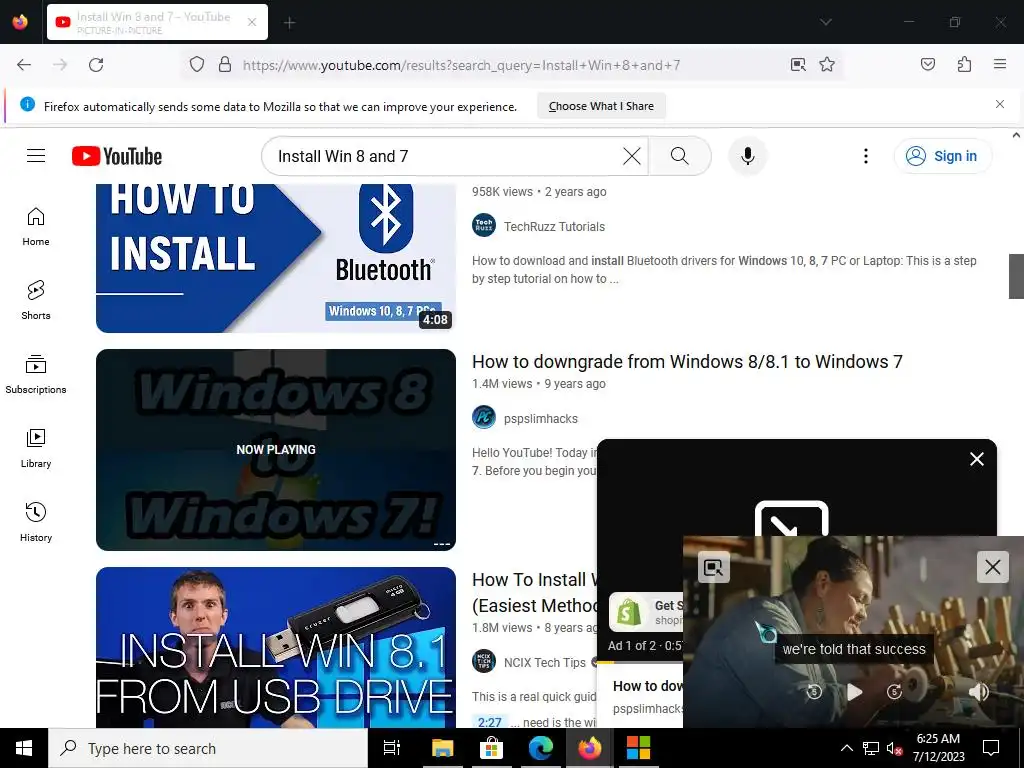The width and height of the screenshot is (1024, 768).
Task: Open the Firefox application menu
Action: click(x=1000, y=64)
